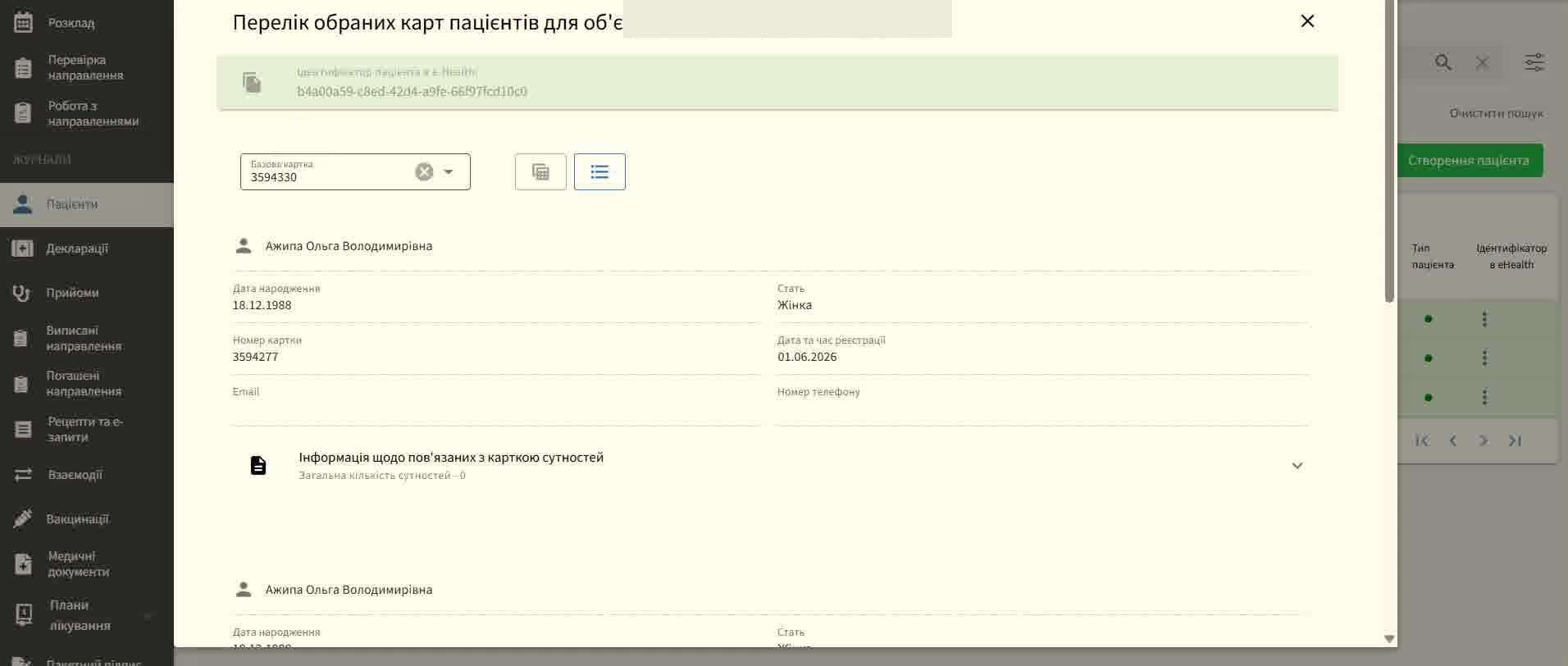Click Очистити пошук link
The height and width of the screenshot is (666, 1568).
[1496, 113]
